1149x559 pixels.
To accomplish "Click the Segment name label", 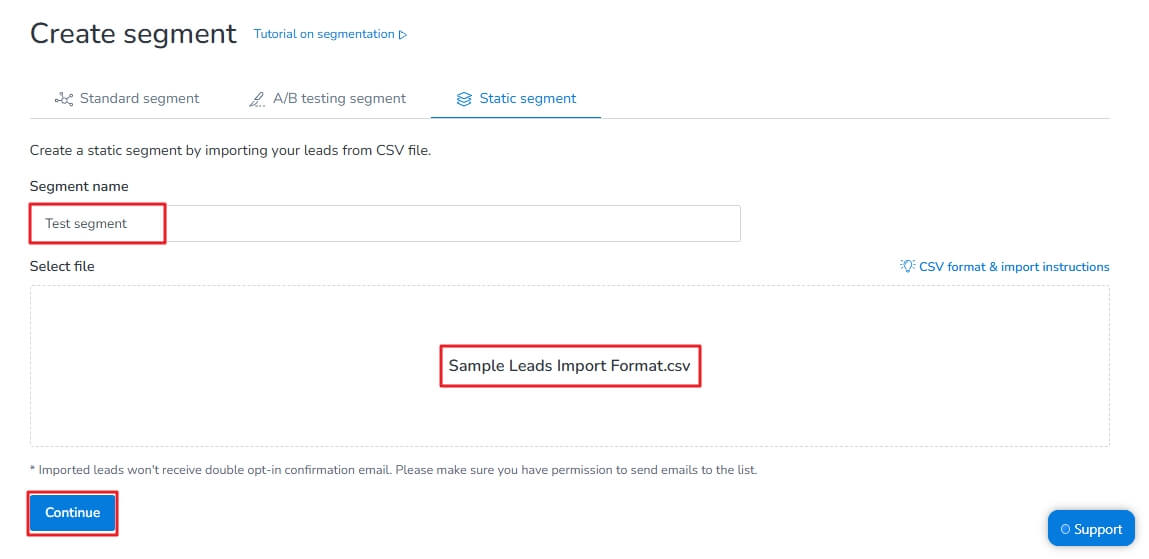I will (x=79, y=186).
